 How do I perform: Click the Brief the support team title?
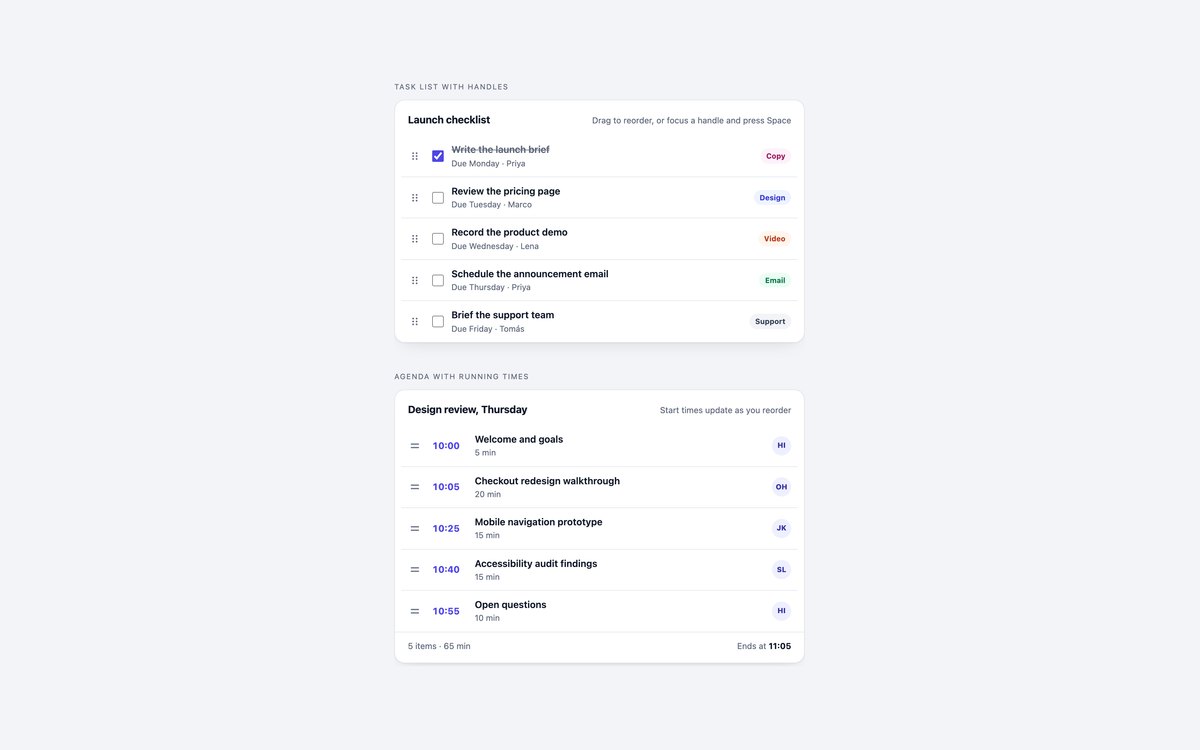(x=503, y=315)
